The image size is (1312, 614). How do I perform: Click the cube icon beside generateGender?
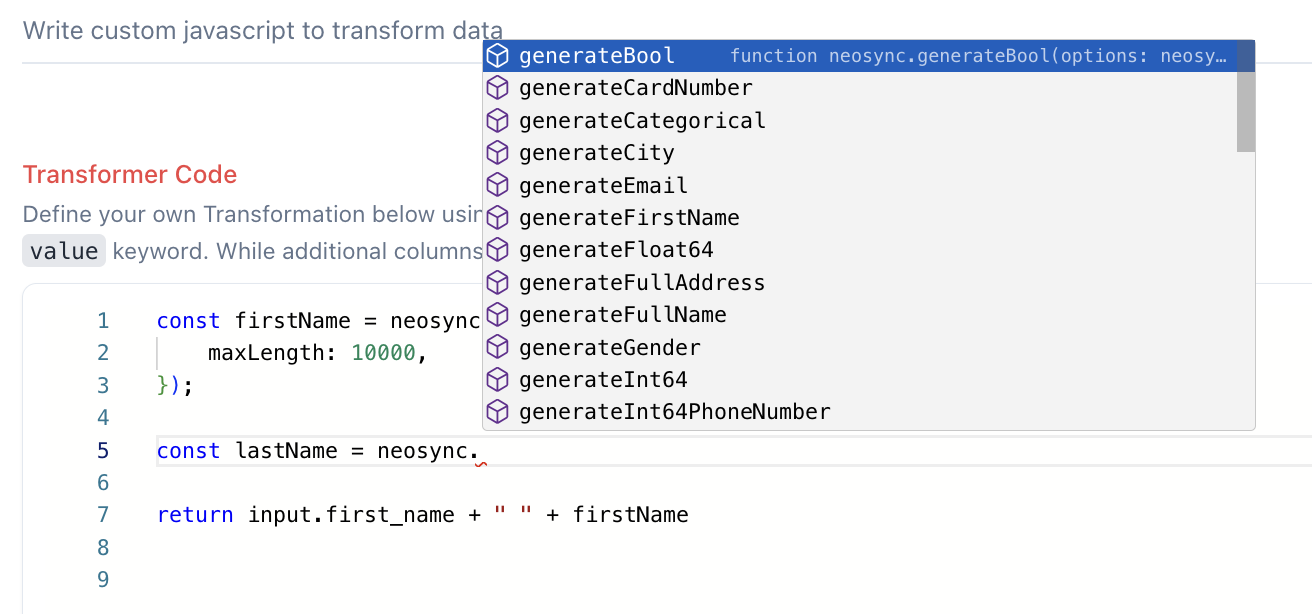point(497,348)
